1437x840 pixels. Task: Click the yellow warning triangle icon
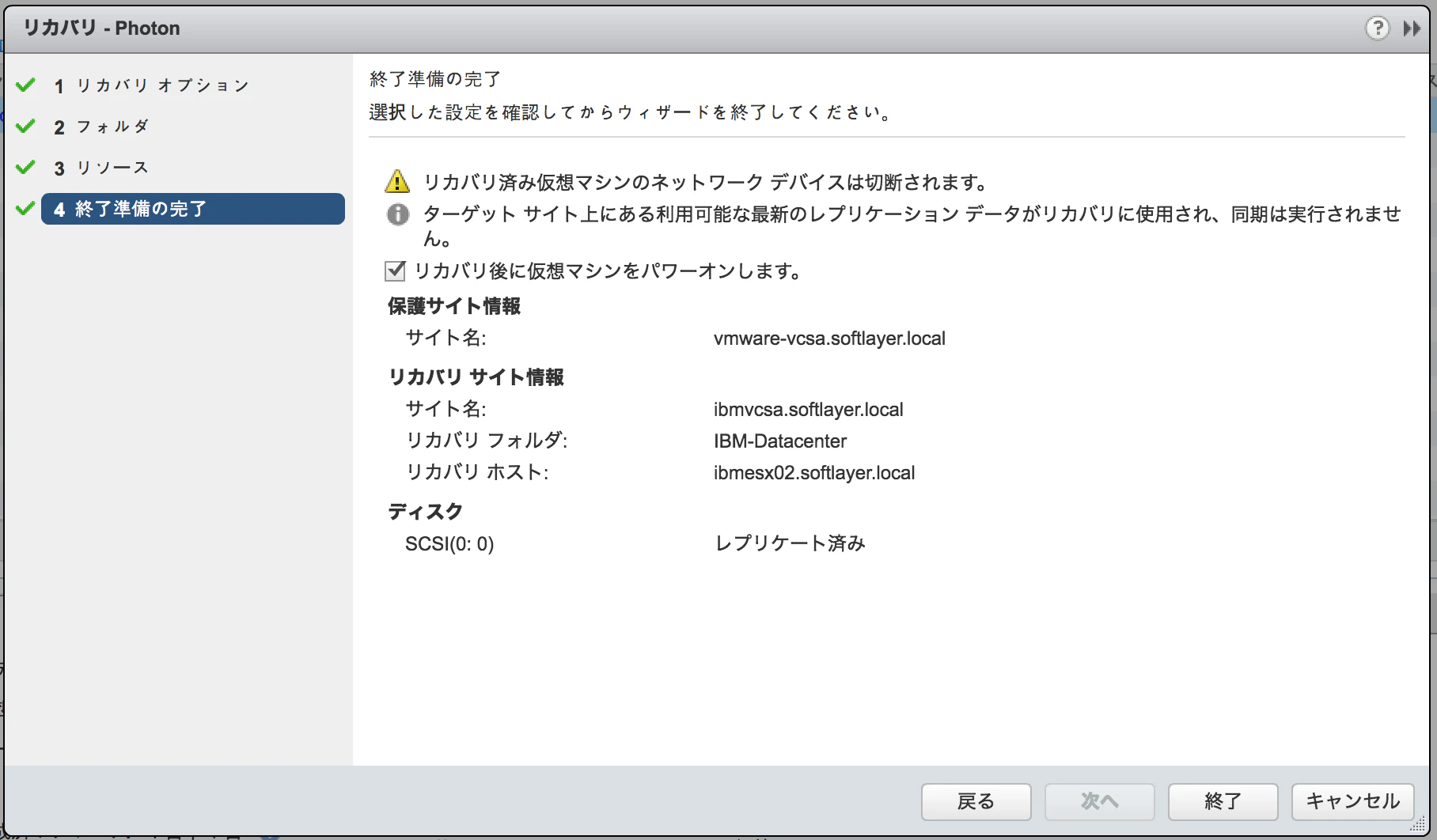[397, 182]
